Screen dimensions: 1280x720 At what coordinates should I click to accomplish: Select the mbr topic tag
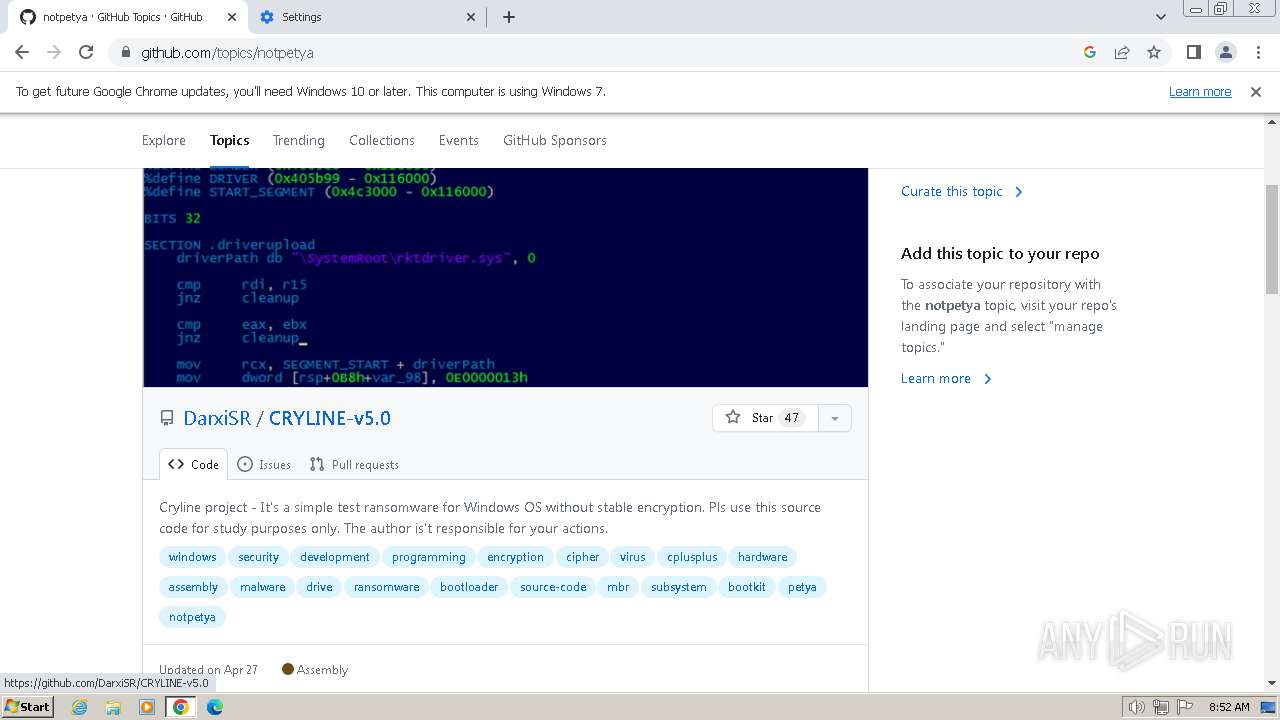coord(618,587)
